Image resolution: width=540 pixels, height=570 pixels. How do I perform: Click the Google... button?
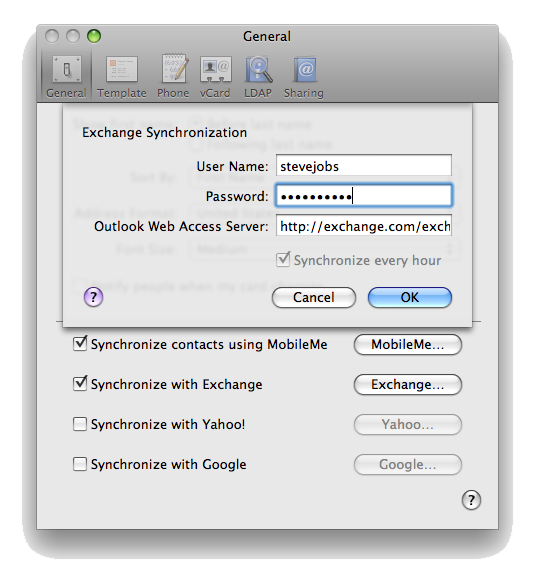[408, 464]
